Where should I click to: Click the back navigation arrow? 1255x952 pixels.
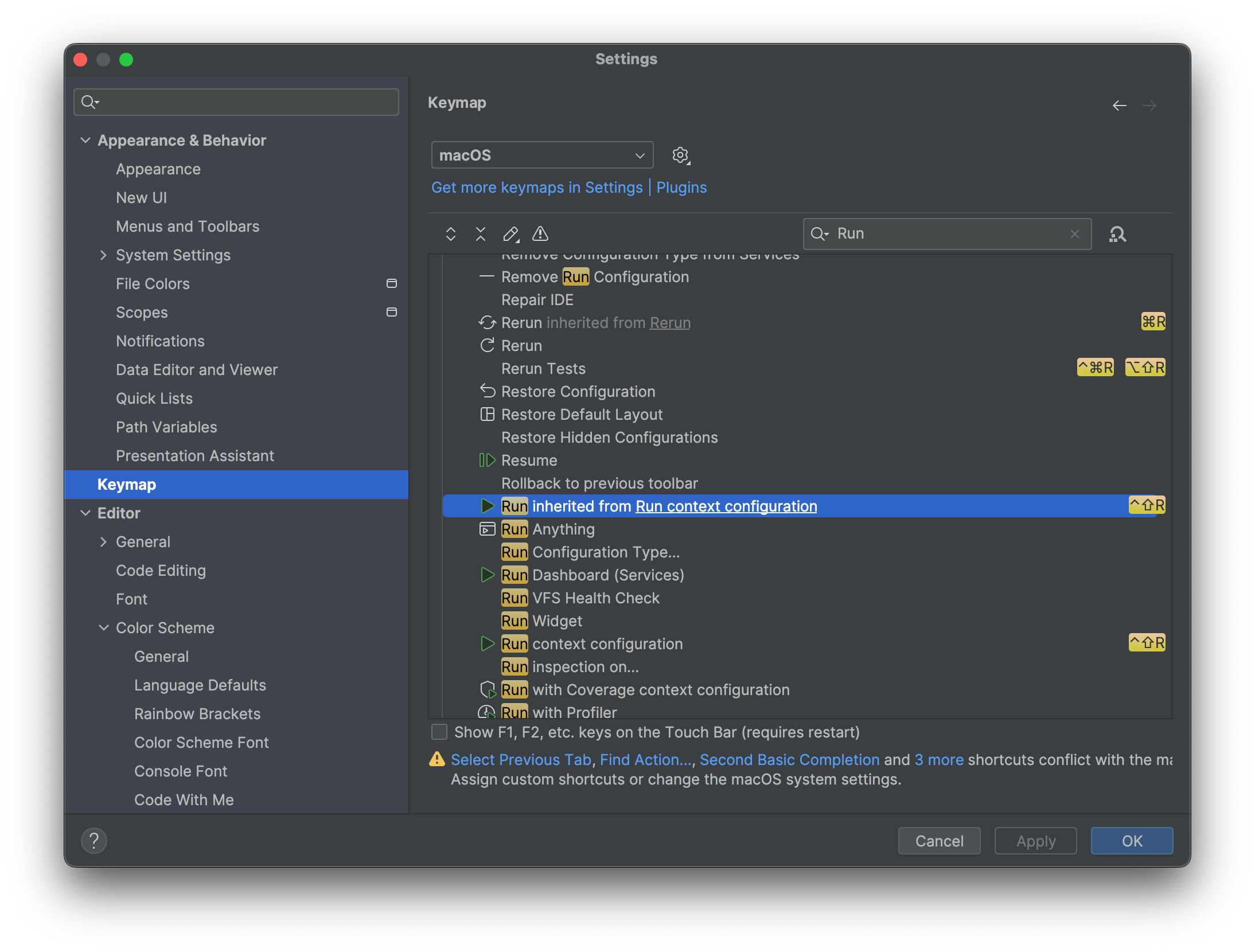(x=1120, y=106)
